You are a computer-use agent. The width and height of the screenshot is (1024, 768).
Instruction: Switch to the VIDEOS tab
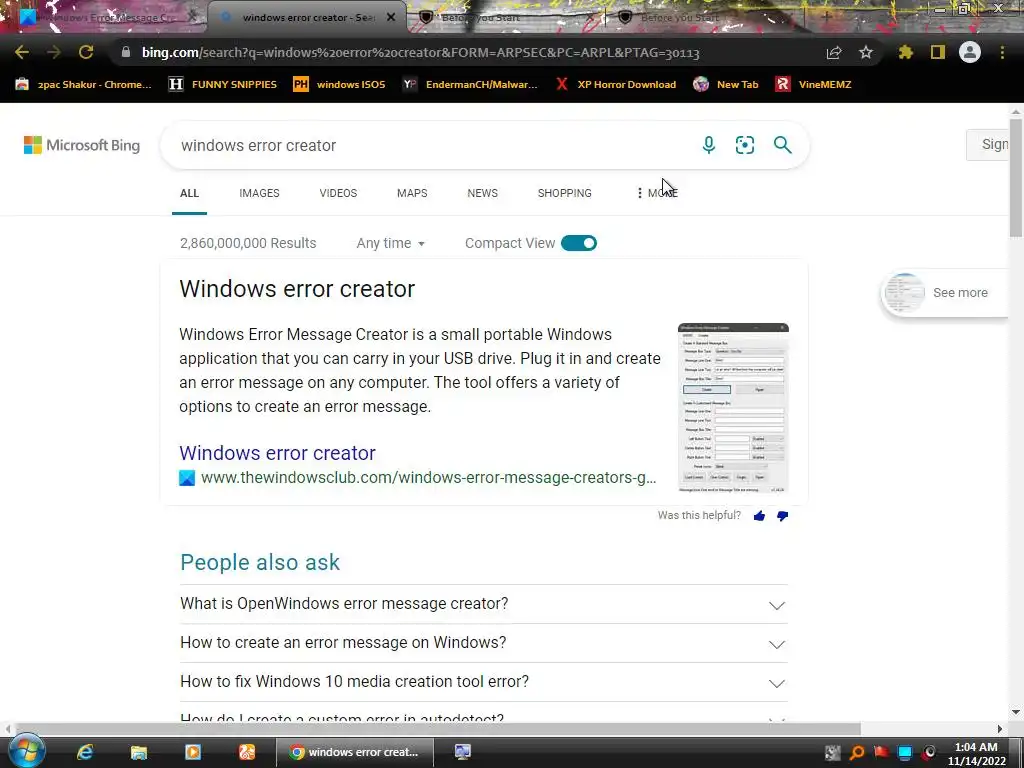coord(338,193)
